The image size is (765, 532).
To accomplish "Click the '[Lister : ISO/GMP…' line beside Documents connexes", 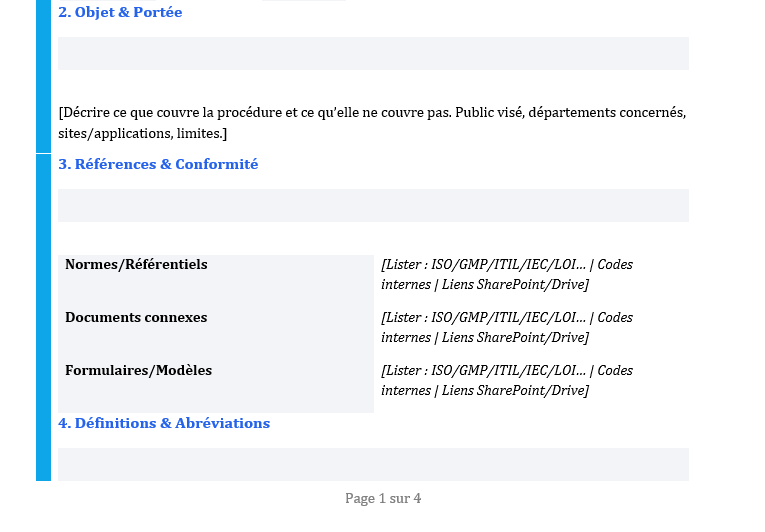I will pyautogui.click(x=506, y=318).
